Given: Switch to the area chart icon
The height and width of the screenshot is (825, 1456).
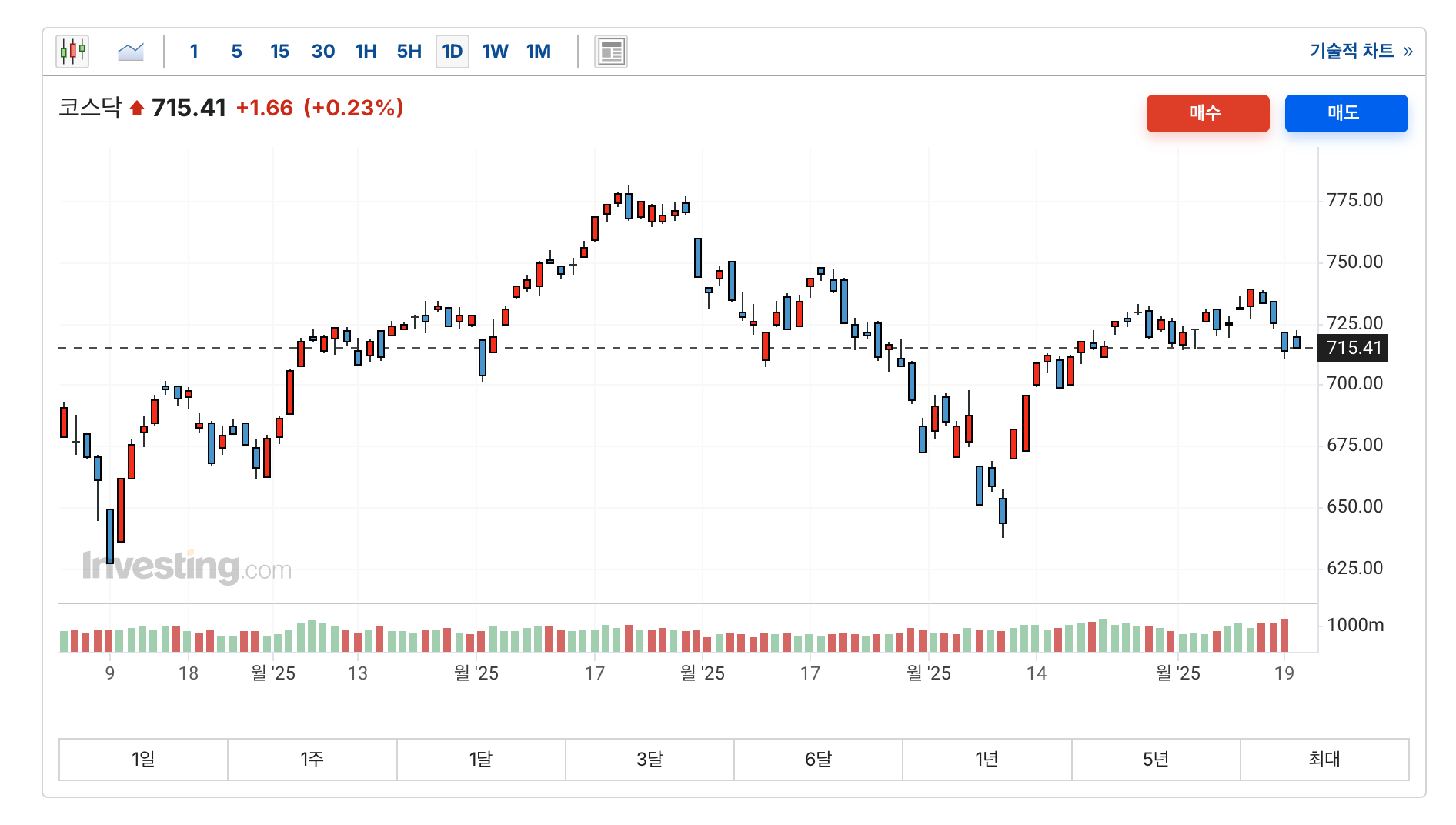Looking at the screenshot, I should pyautogui.click(x=131, y=52).
